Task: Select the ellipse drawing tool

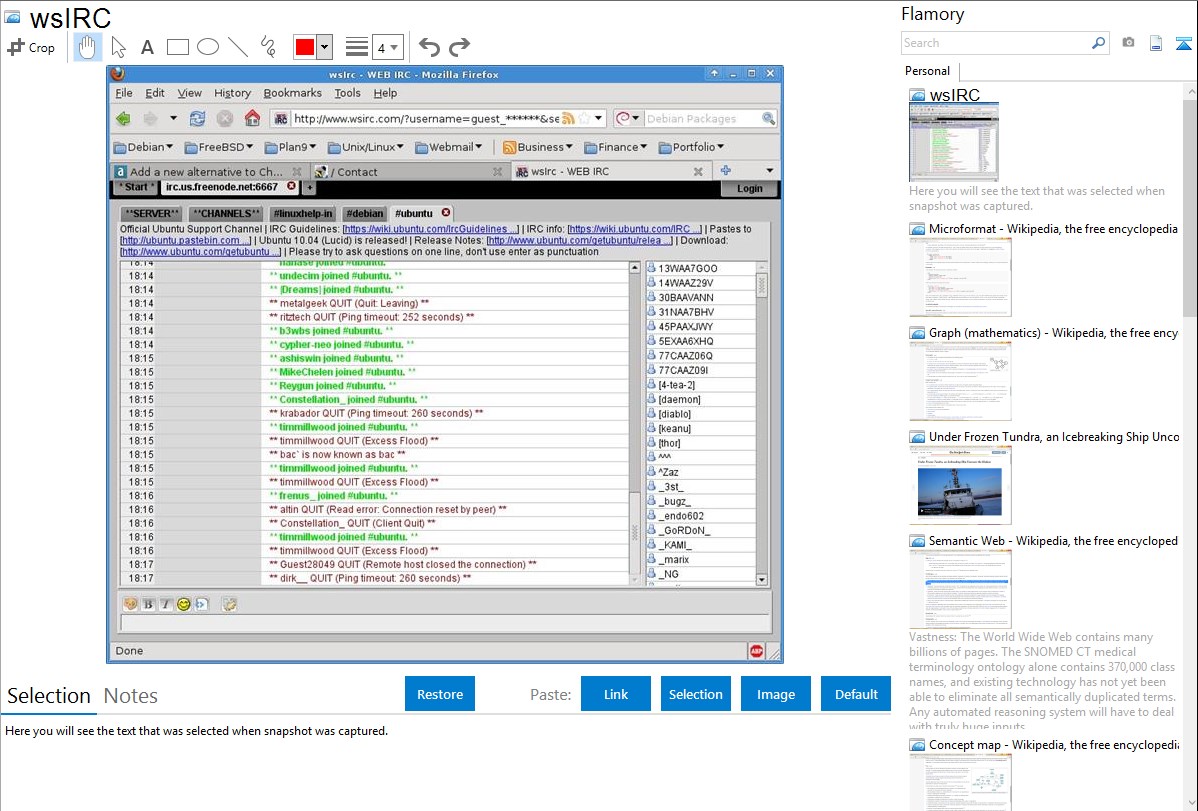Action: click(208, 47)
